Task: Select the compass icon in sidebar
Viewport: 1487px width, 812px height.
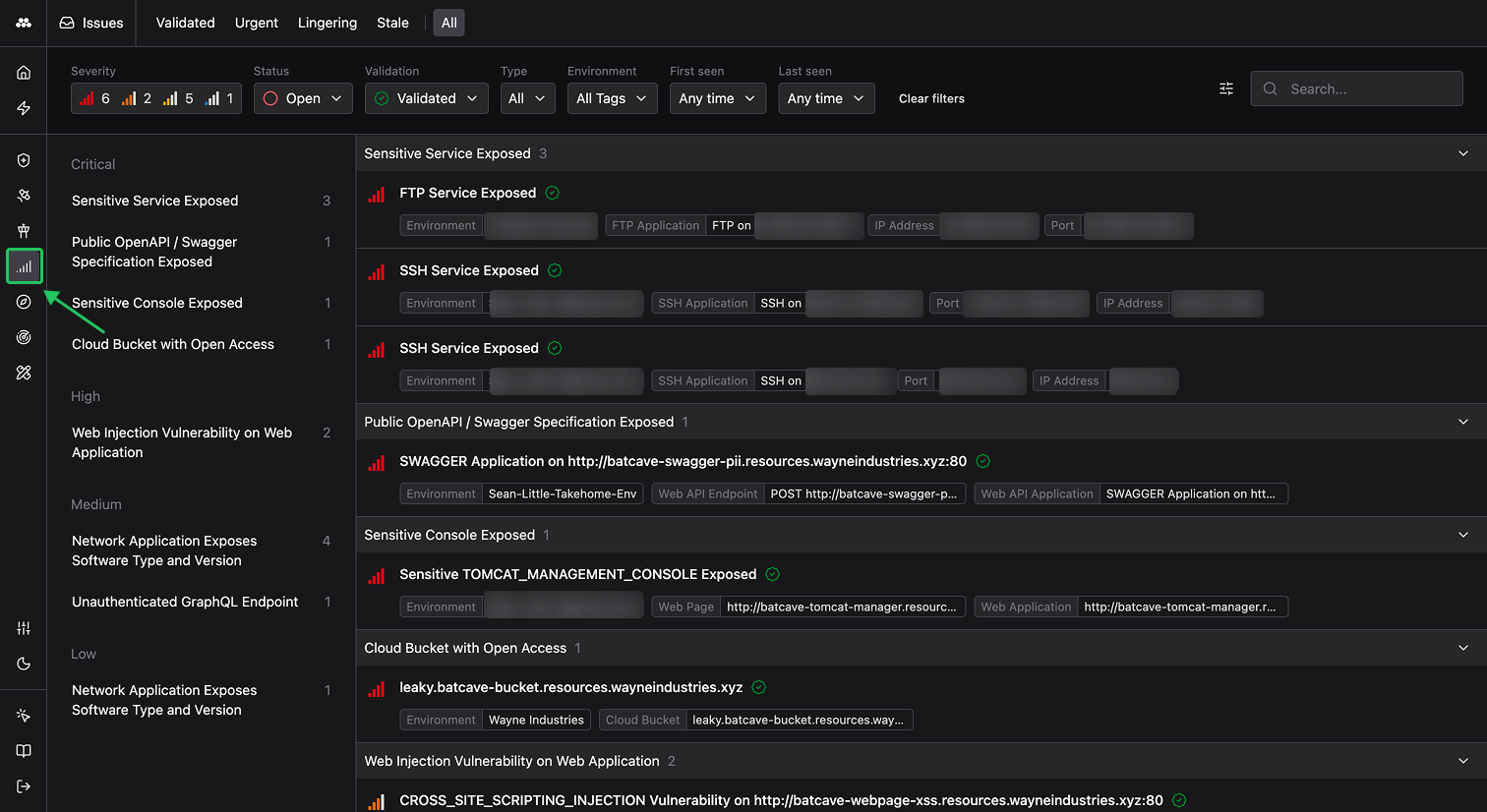Action: pyautogui.click(x=24, y=302)
